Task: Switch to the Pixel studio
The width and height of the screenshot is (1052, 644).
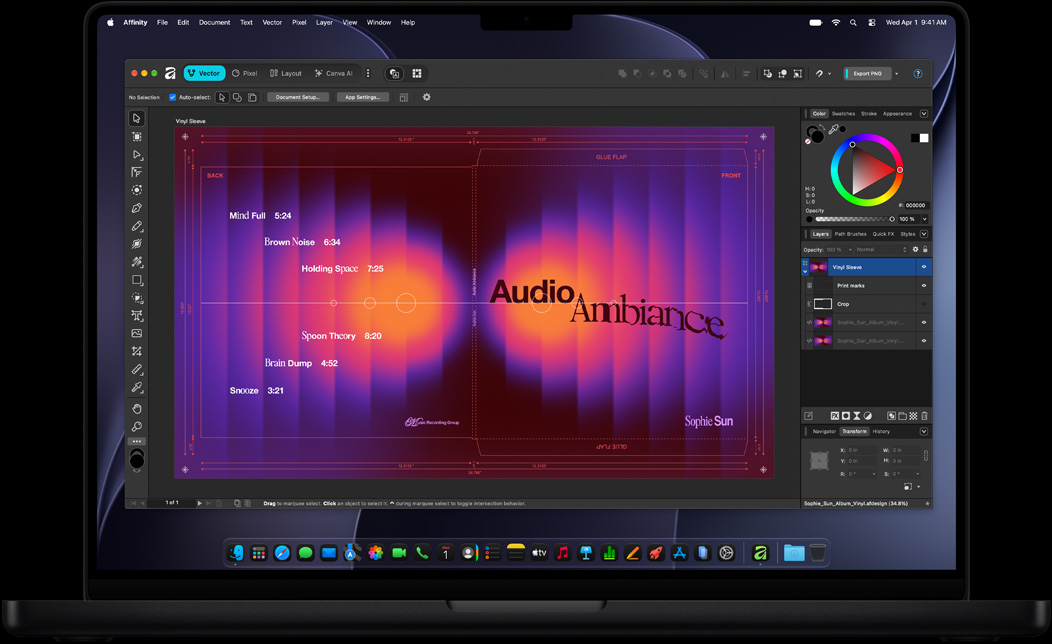Action: click(x=245, y=73)
